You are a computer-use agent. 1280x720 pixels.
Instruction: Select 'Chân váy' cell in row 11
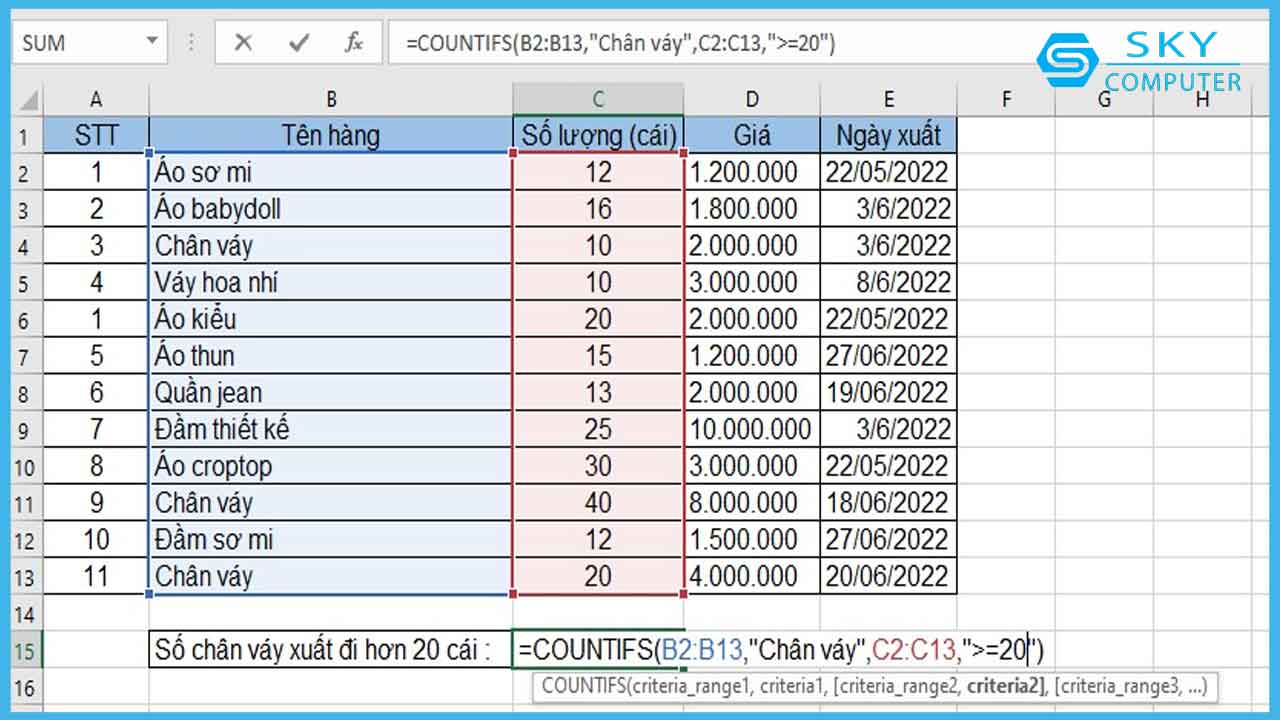pos(331,503)
